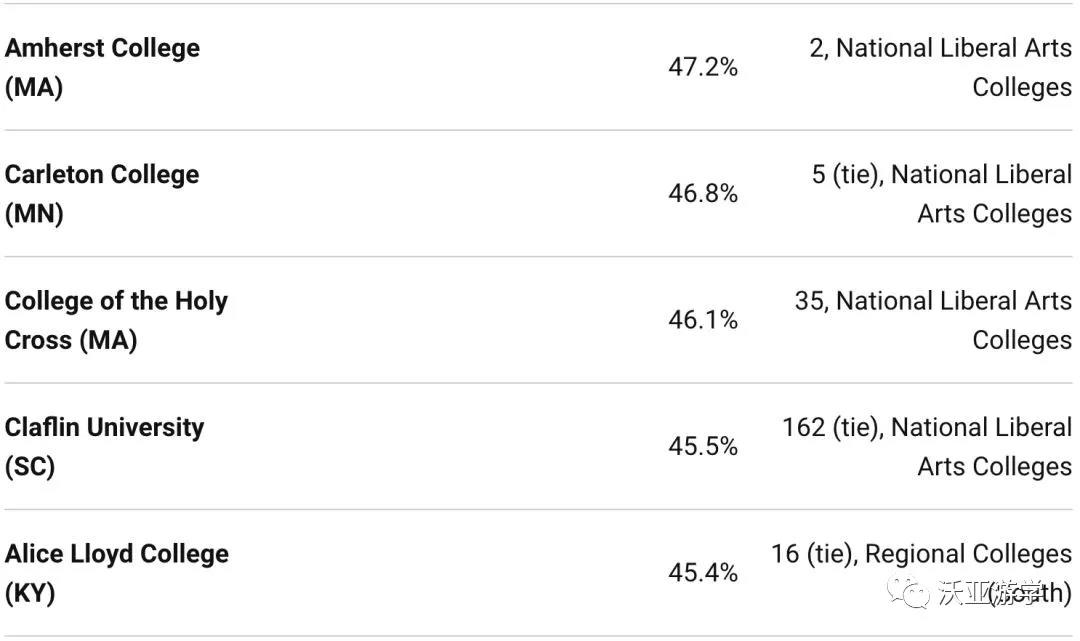This screenshot has width=1080, height=641.
Task: Select Amherst's rank 2 National Liberal Arts text
Action: click(940, 67)
